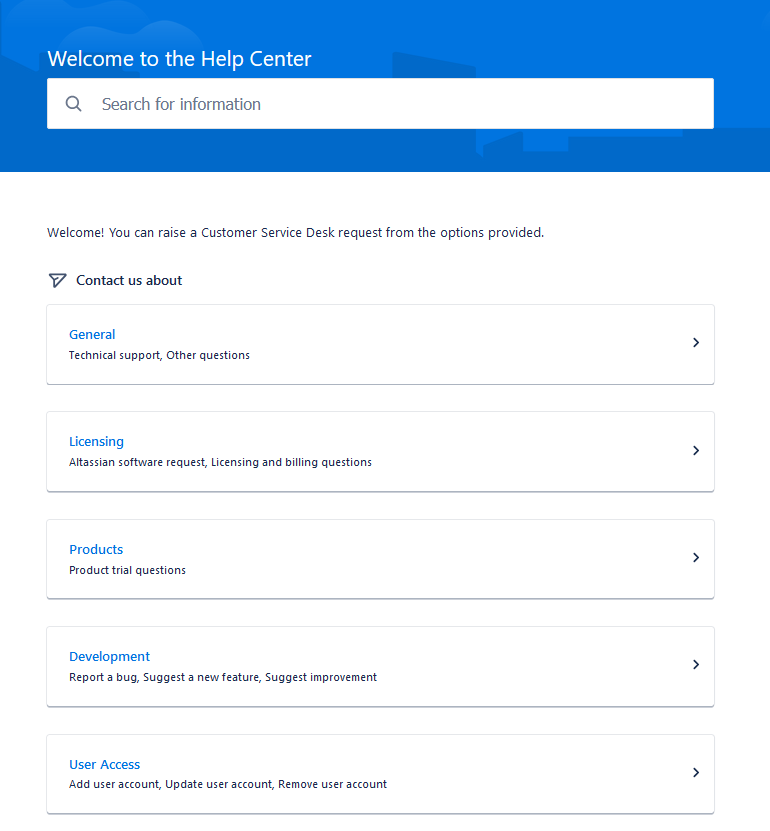
Task: Open the Products category link
Action: pyautogui.click(x=96, y=550)
